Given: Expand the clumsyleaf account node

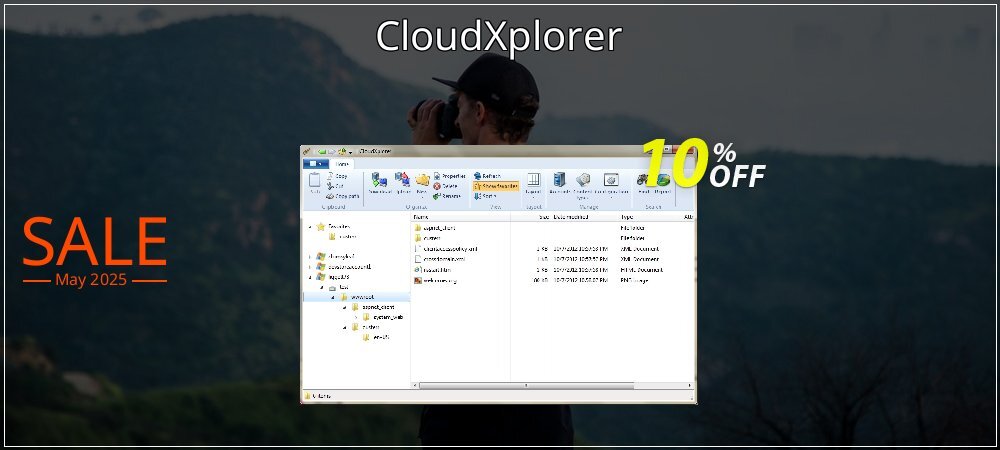Looking at the screenshot, I should pyautogui.click(x=310, y=257).
